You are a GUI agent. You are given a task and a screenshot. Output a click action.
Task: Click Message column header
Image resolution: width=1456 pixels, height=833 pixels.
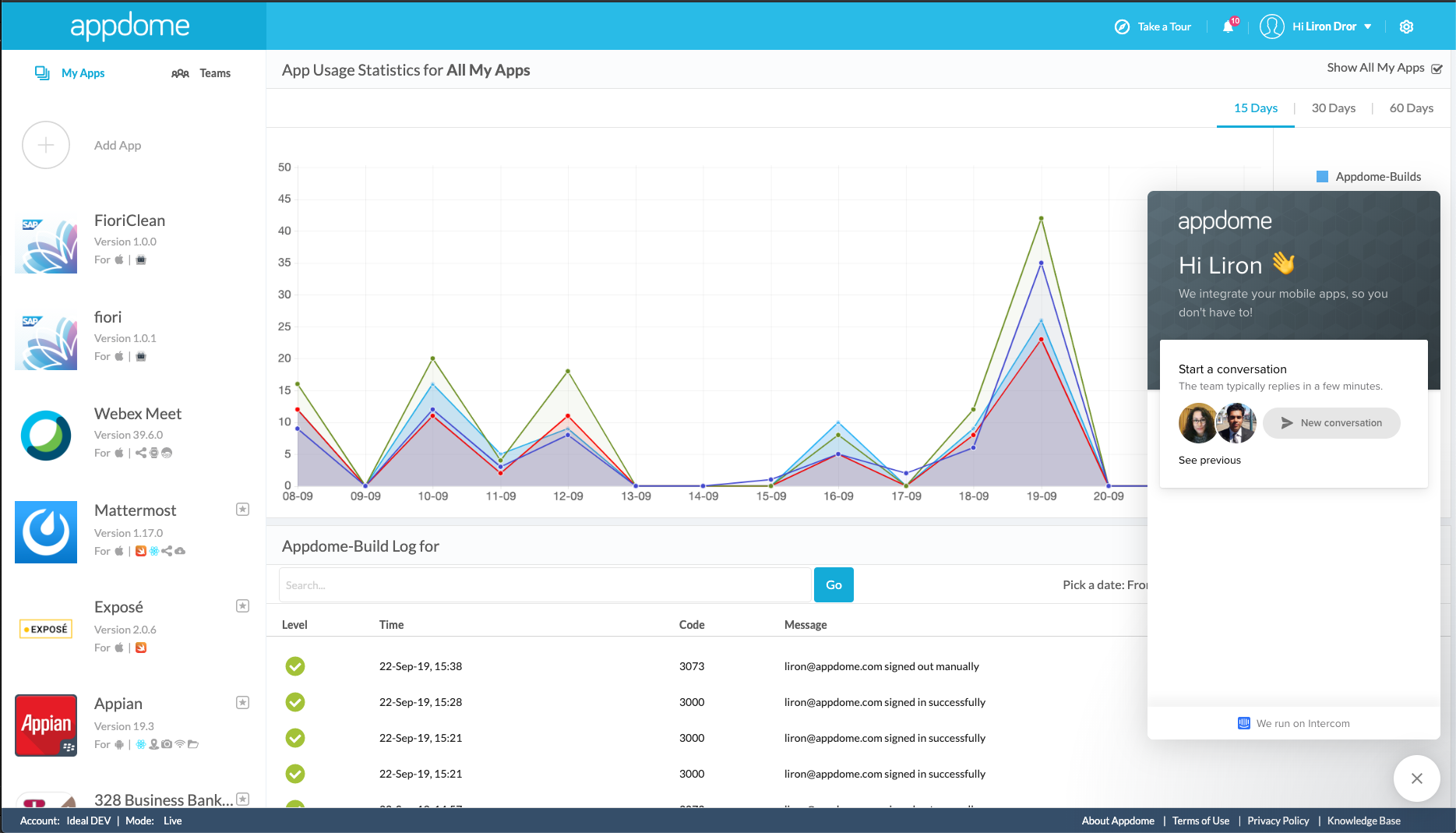[806, 625]
